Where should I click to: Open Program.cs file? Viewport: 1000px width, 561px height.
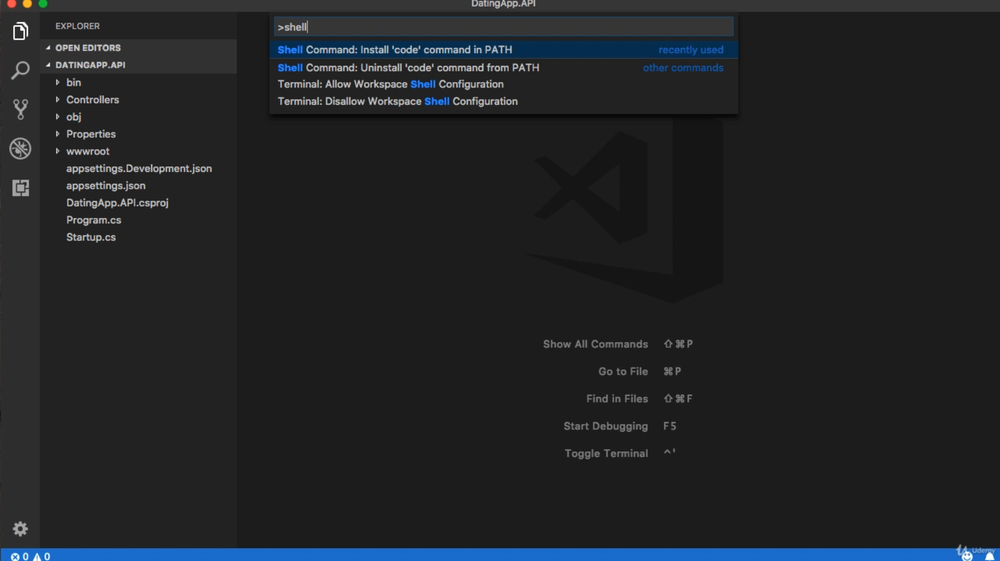coord(94,220)
